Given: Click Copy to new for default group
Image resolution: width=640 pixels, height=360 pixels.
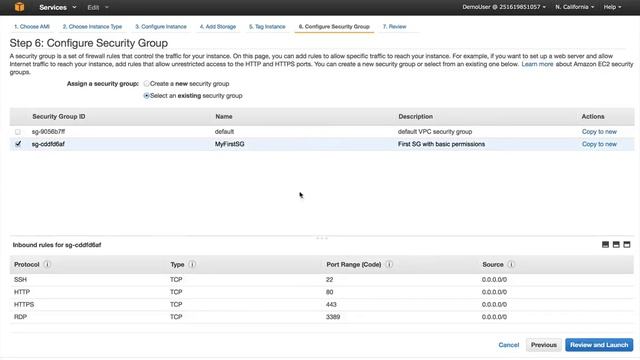Looking at the screenshot, I should (599, 132).
